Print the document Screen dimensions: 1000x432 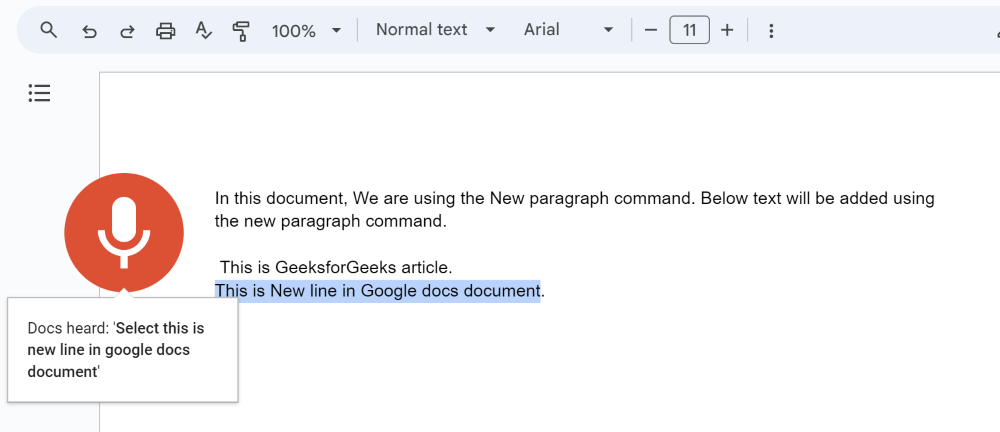pyautogui.click(x=165, y=31)
